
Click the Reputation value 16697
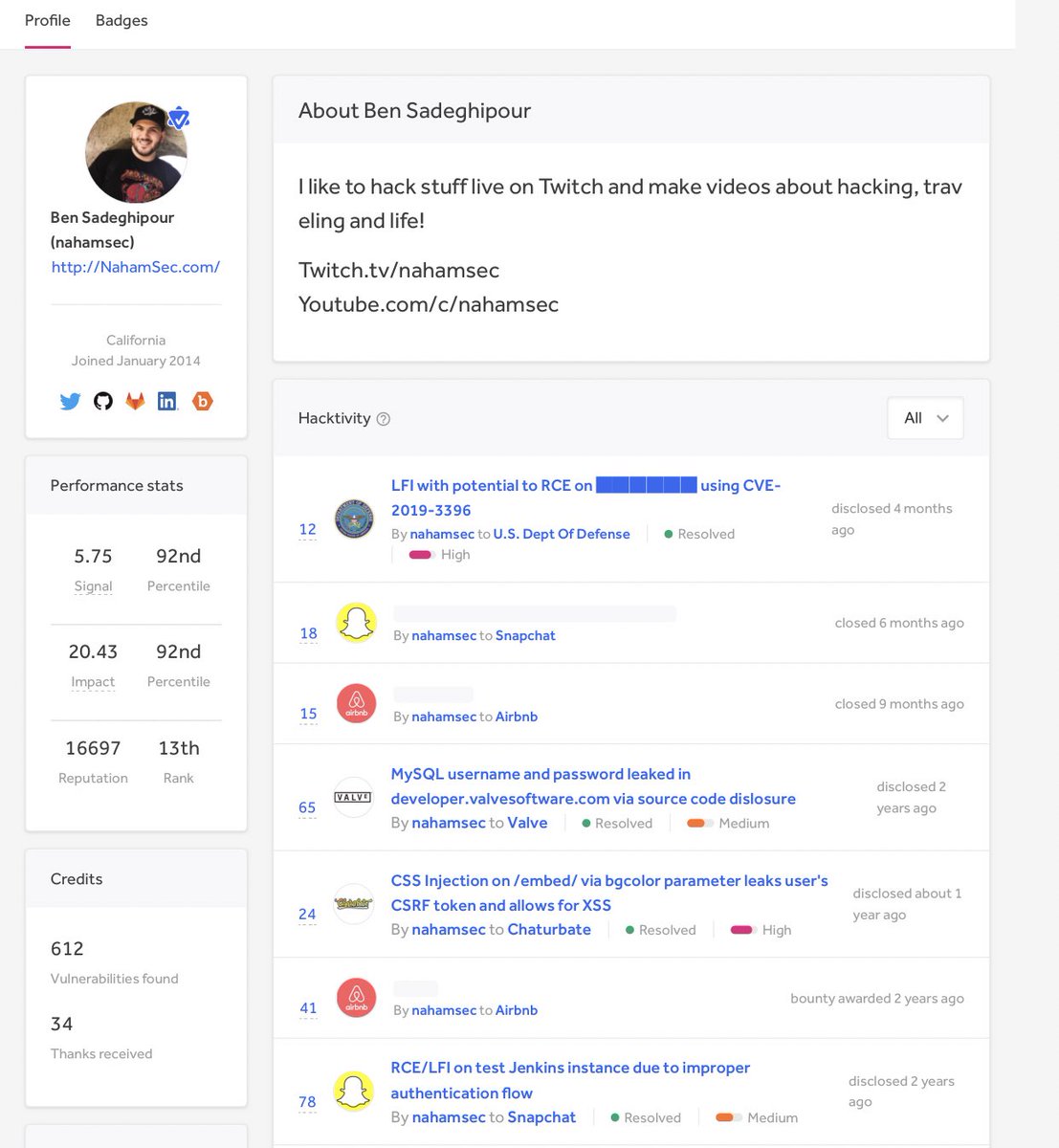[93, 748]
